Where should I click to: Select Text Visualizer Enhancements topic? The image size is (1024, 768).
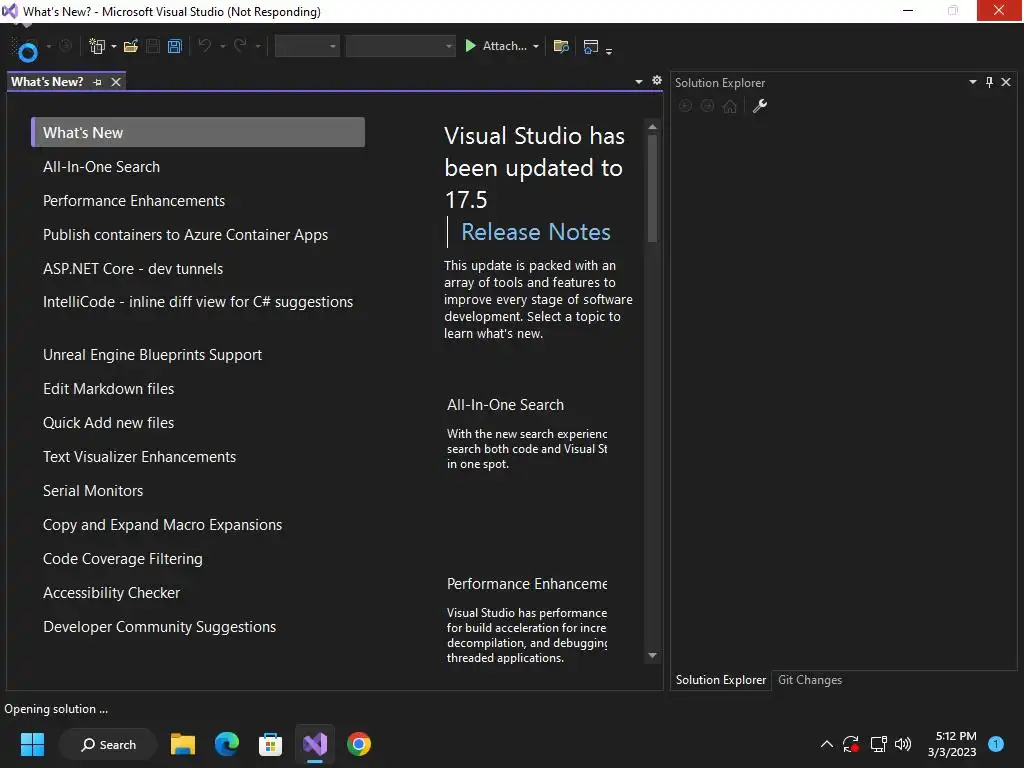(x=139, y=456)
